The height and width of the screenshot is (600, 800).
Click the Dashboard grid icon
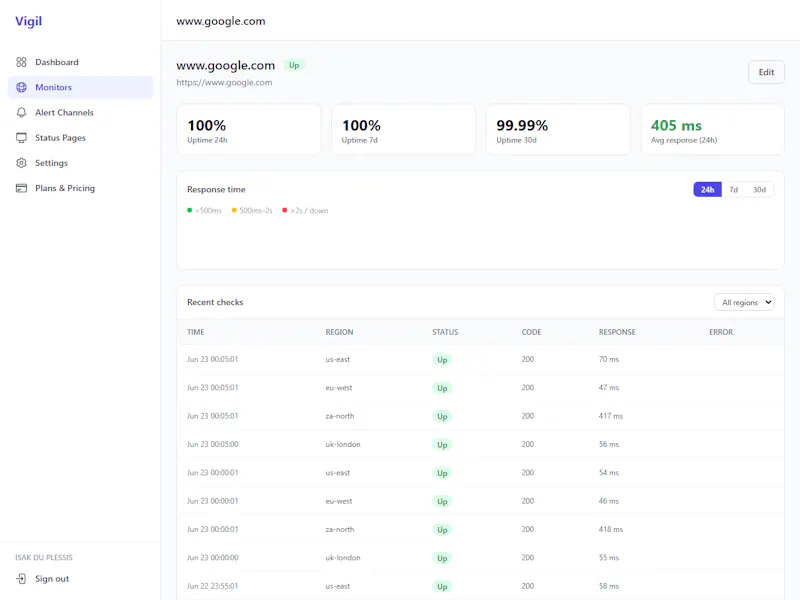tap(21, 62)
